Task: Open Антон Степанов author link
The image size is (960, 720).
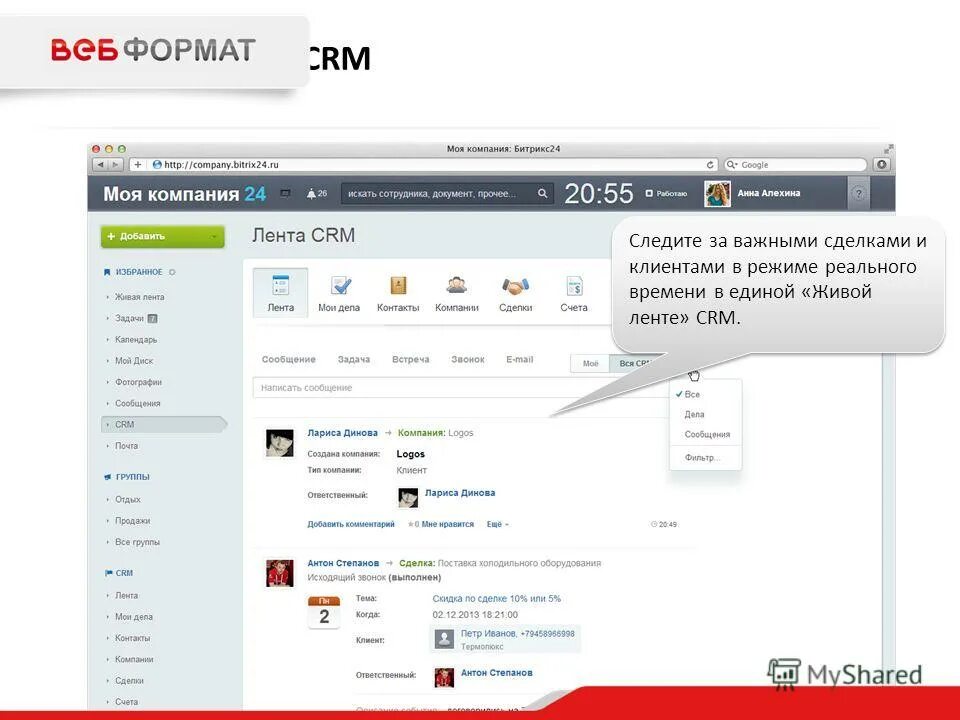Action: [x=343, y=563]
